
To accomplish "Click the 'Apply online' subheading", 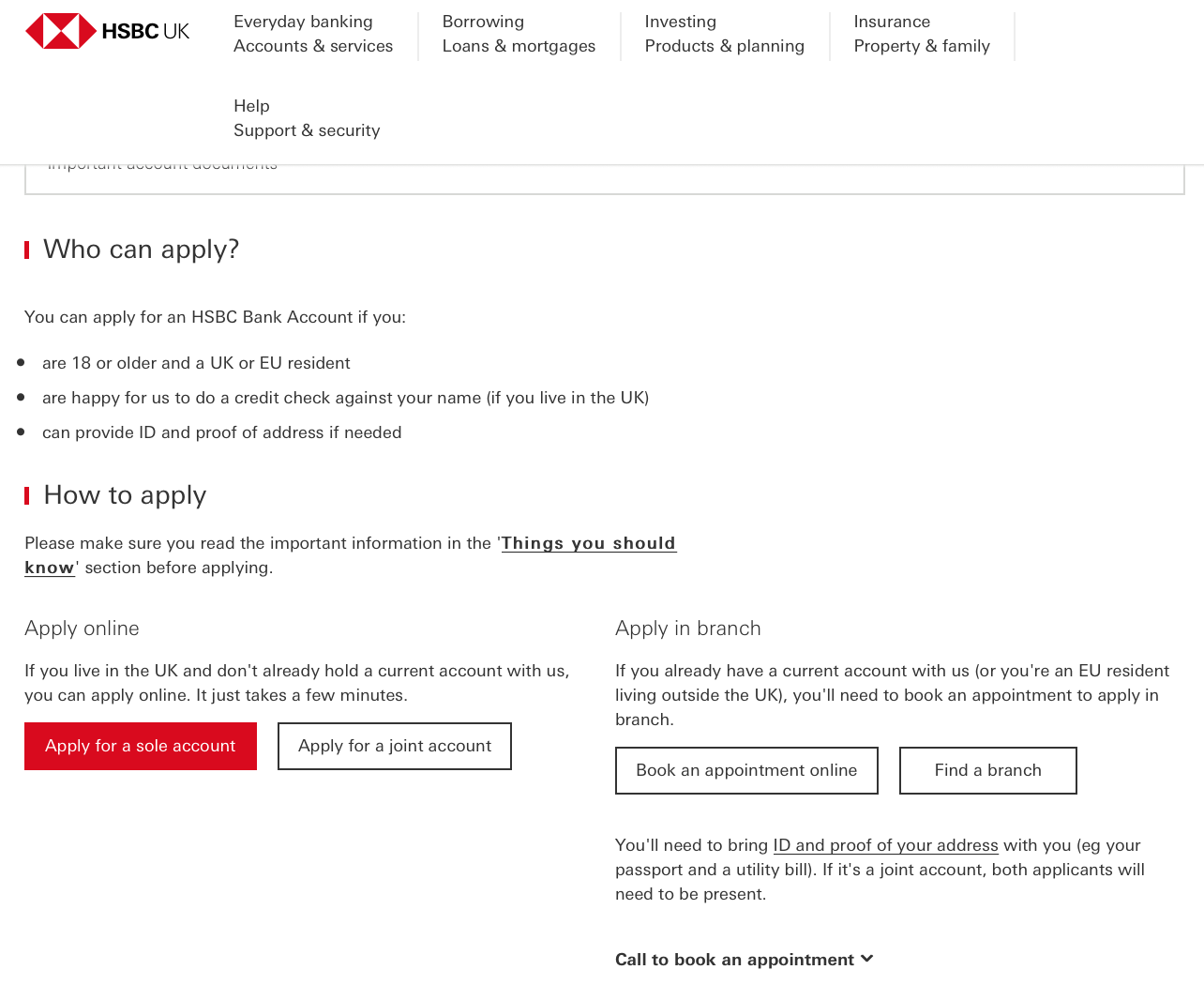I will pyautogui.click(x=82, y=629).
